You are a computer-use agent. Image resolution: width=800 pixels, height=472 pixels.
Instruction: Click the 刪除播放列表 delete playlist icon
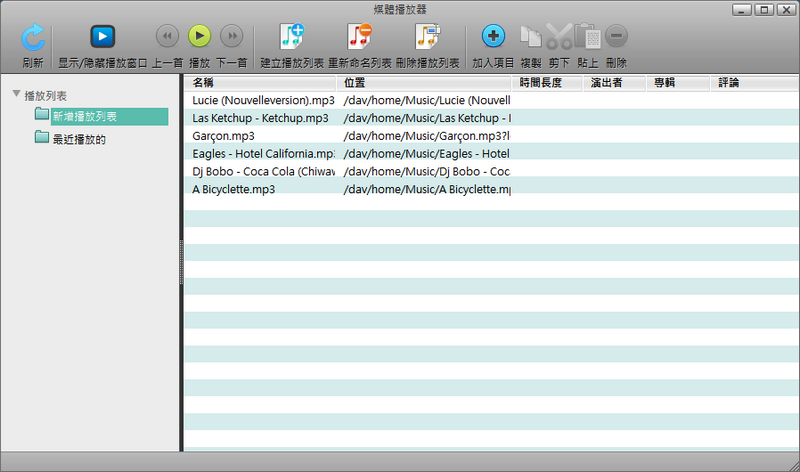pyautogui.click(x=427, y=37)
